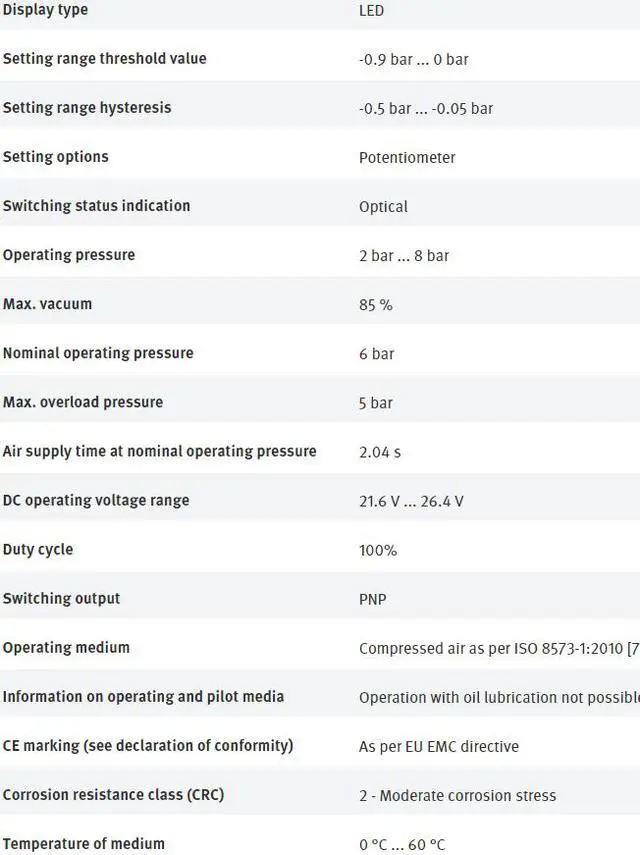Click the 'Display type' row label
The height and width of the screenshot is (855, 640).
tap(45, 10)
